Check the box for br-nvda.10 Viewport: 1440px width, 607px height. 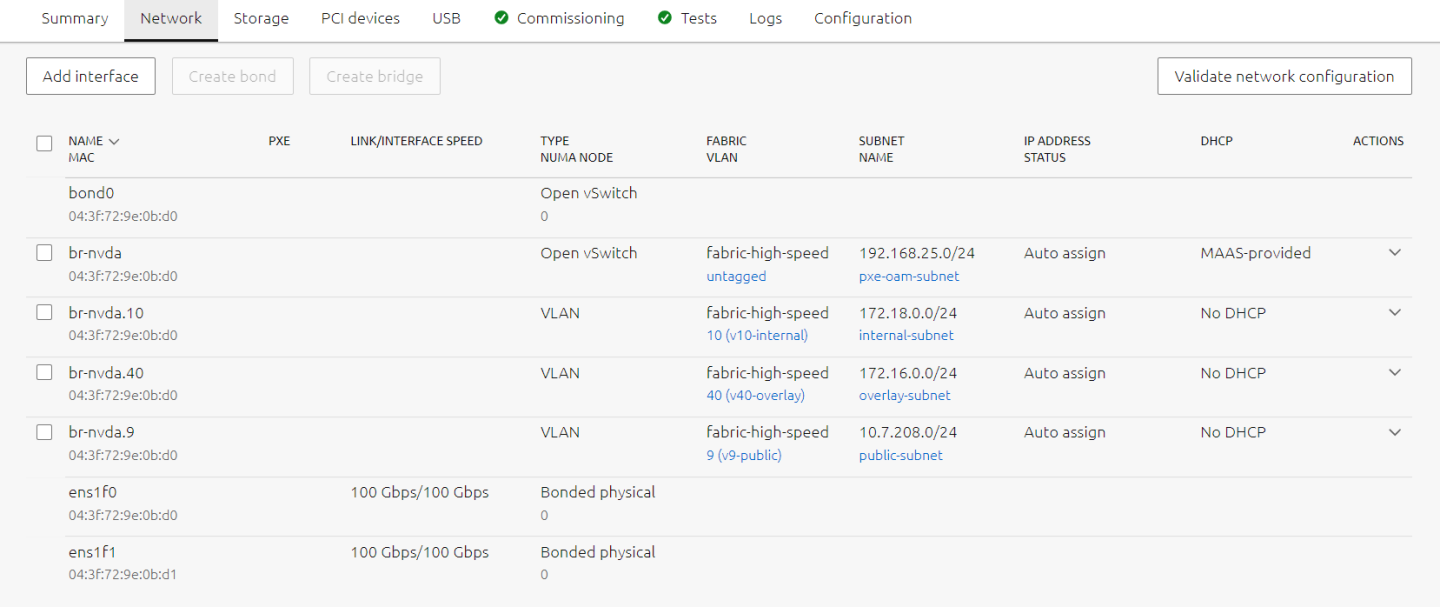click(x=44, y=313)
